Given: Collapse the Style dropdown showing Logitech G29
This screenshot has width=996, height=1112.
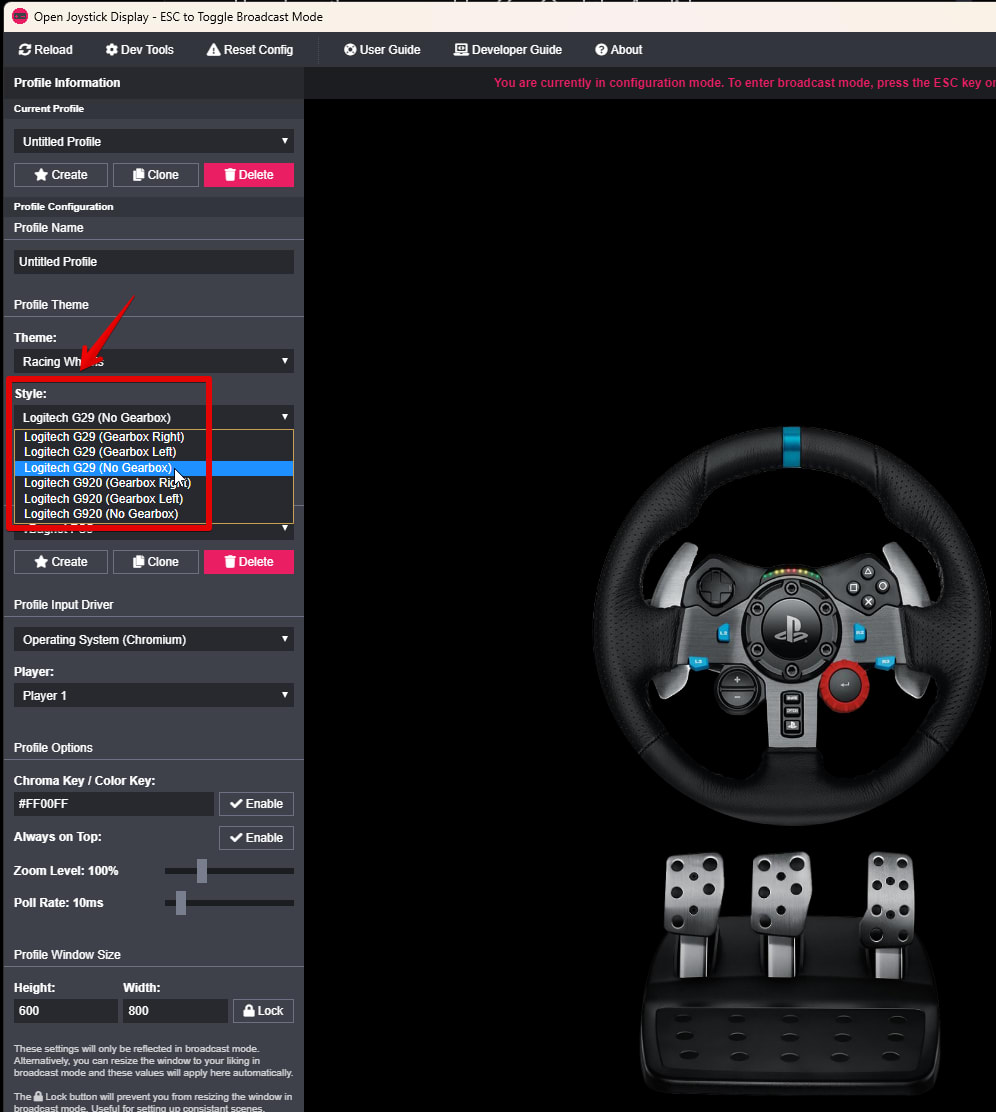Looking at the screenshot, I should [x=154, y=417].
